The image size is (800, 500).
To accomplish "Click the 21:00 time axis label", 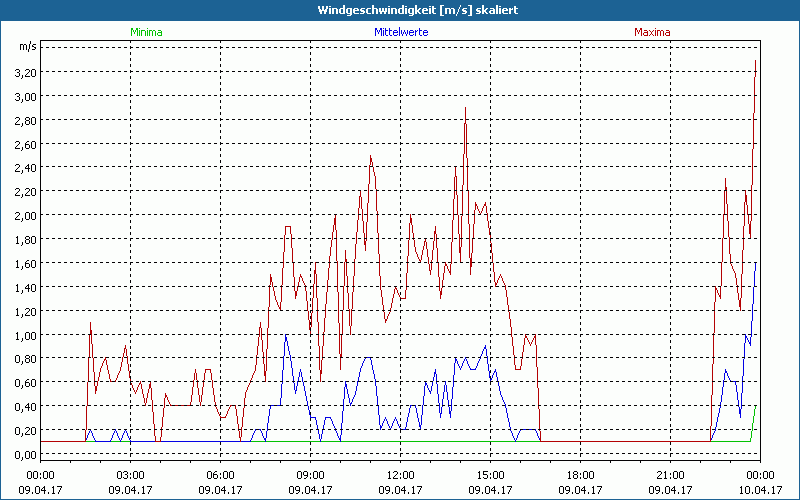I will click(x=670, y=475).
